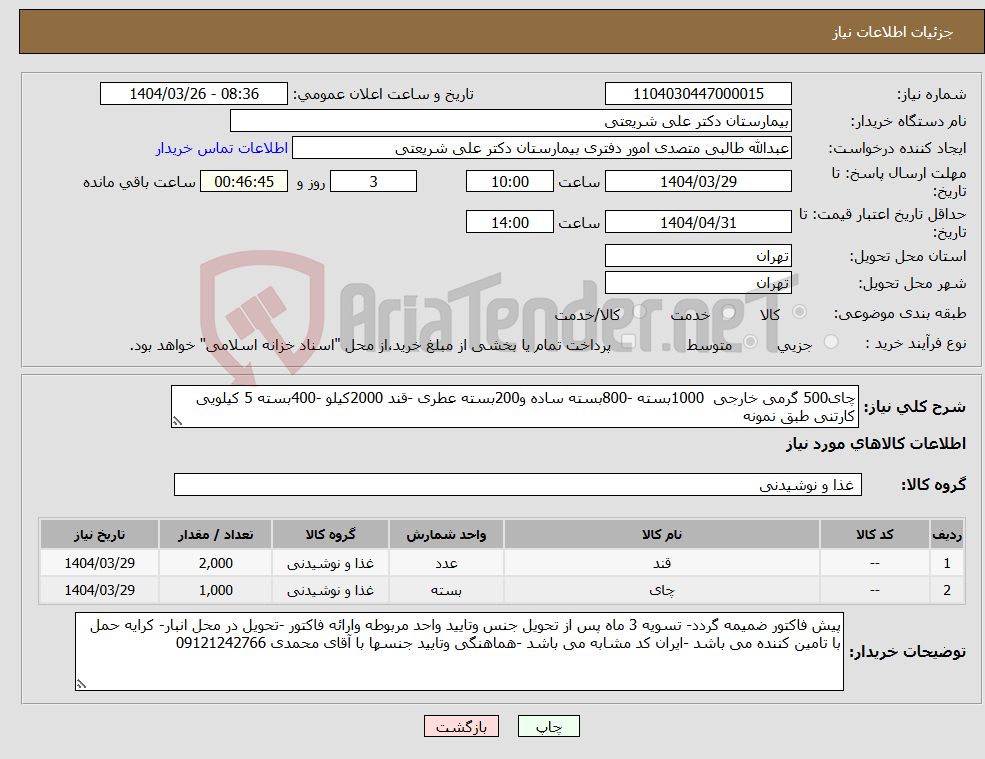Click the قند item name cell
985x759 pixels.
point(661,563)
